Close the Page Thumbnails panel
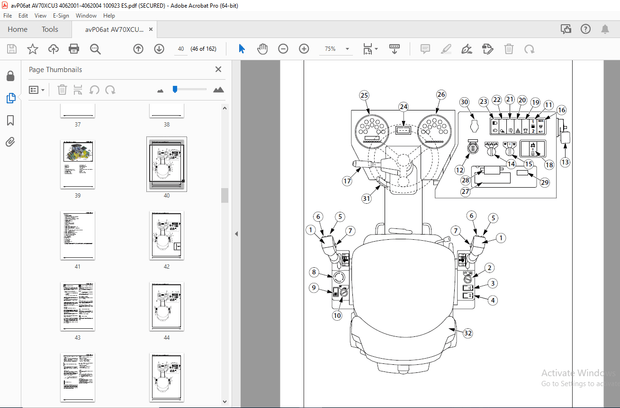This screenshot has height=408, width=620. (x=218, y=69)
